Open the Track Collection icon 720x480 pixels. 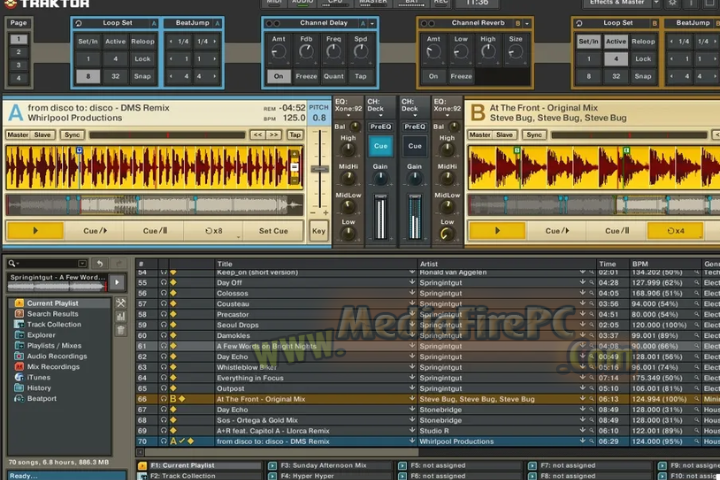click(19, 324)
